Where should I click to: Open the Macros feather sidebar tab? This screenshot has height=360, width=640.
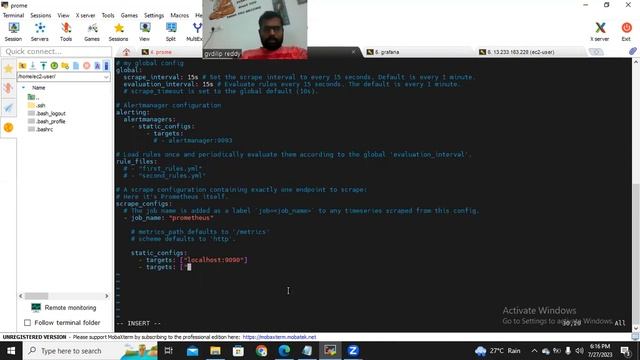(8, 108)
